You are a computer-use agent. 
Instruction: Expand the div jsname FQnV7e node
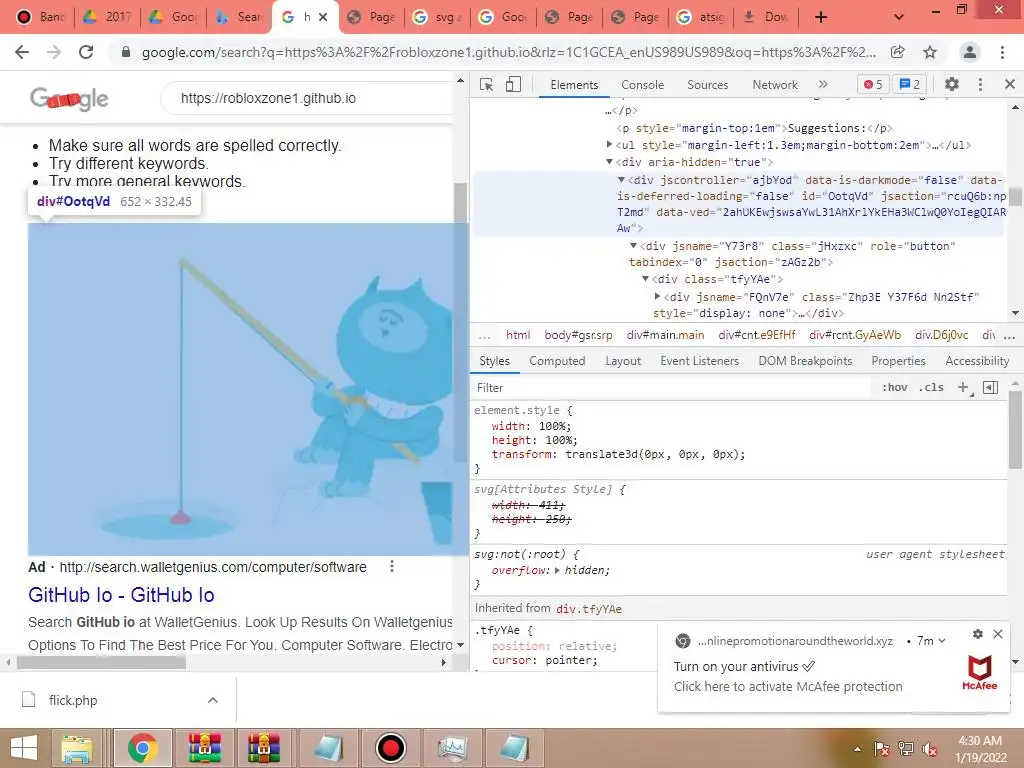click(658, 296)
